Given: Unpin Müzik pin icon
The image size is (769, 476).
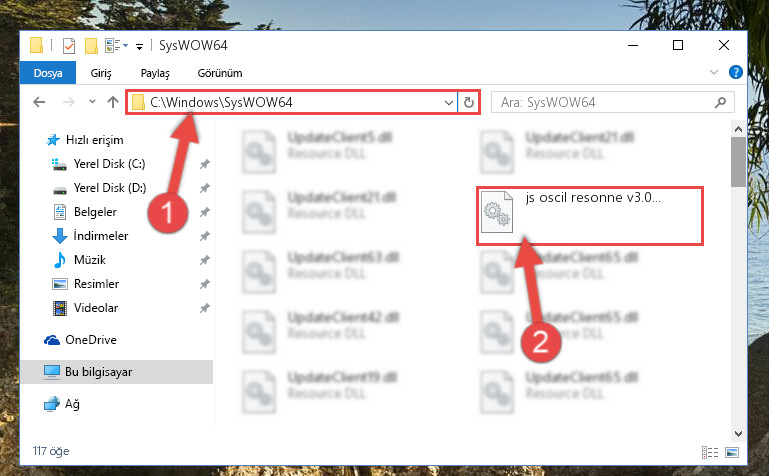Looking at the screenshot, I should [x=205, y=260].
